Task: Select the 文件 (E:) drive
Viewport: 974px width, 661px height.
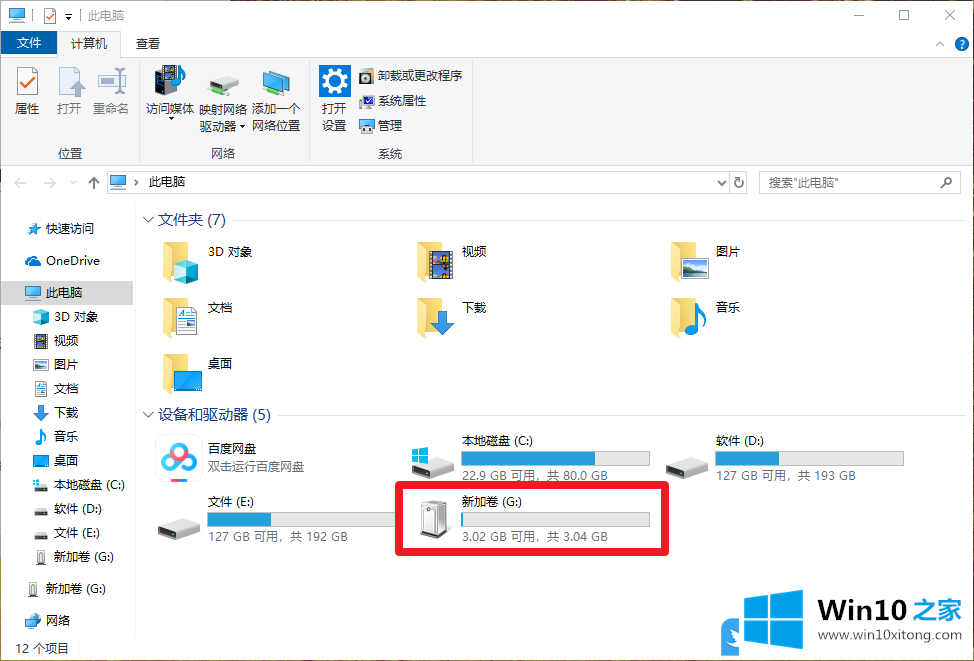Action: (277, 519)
